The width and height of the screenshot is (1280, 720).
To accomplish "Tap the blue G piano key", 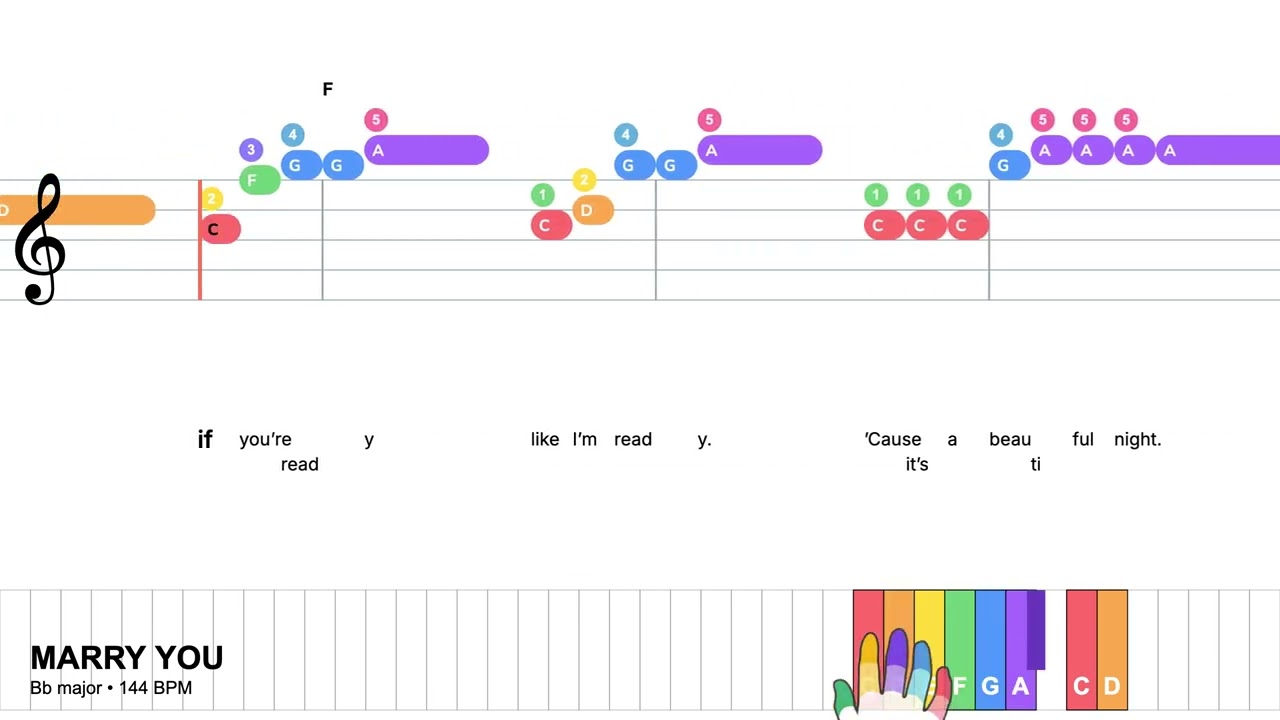I will (x=990, y=650).
